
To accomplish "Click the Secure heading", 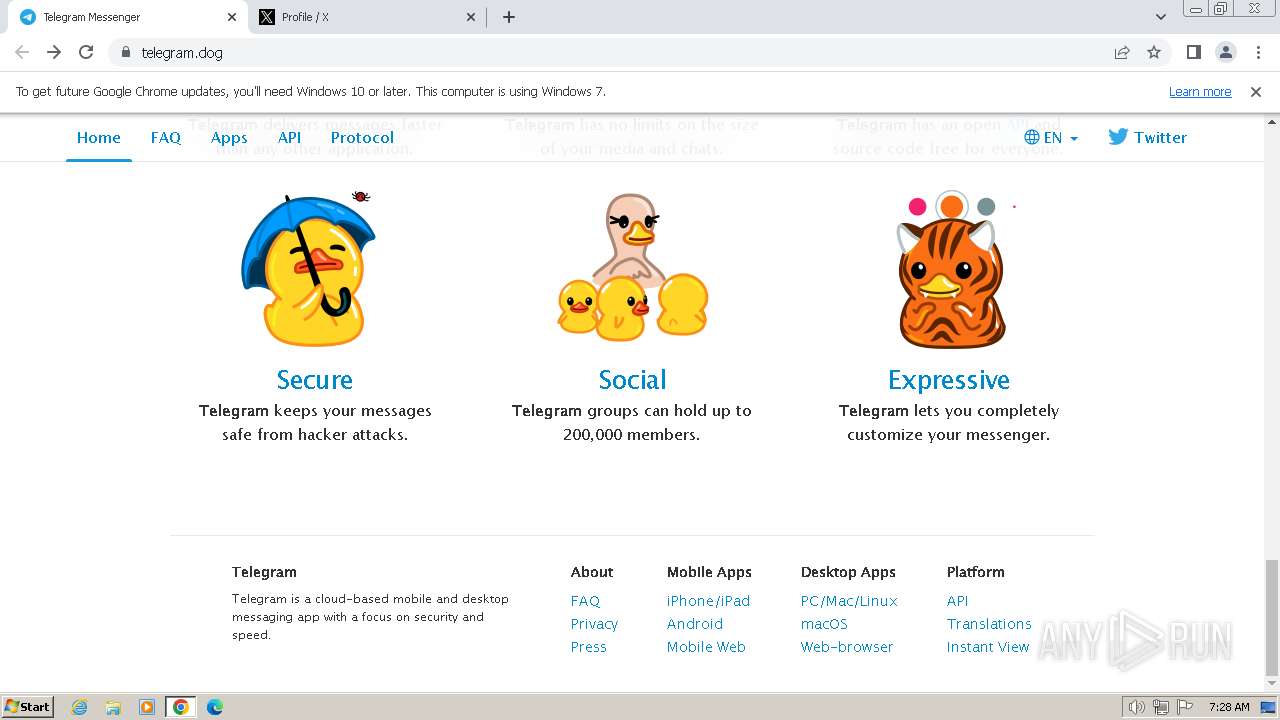I will click(x=314, y=380).
